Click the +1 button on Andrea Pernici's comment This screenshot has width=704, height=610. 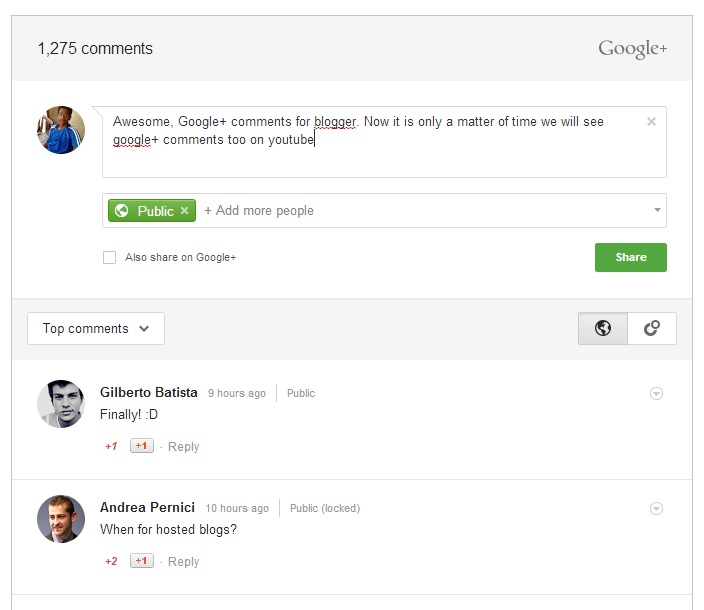(142, 561)
